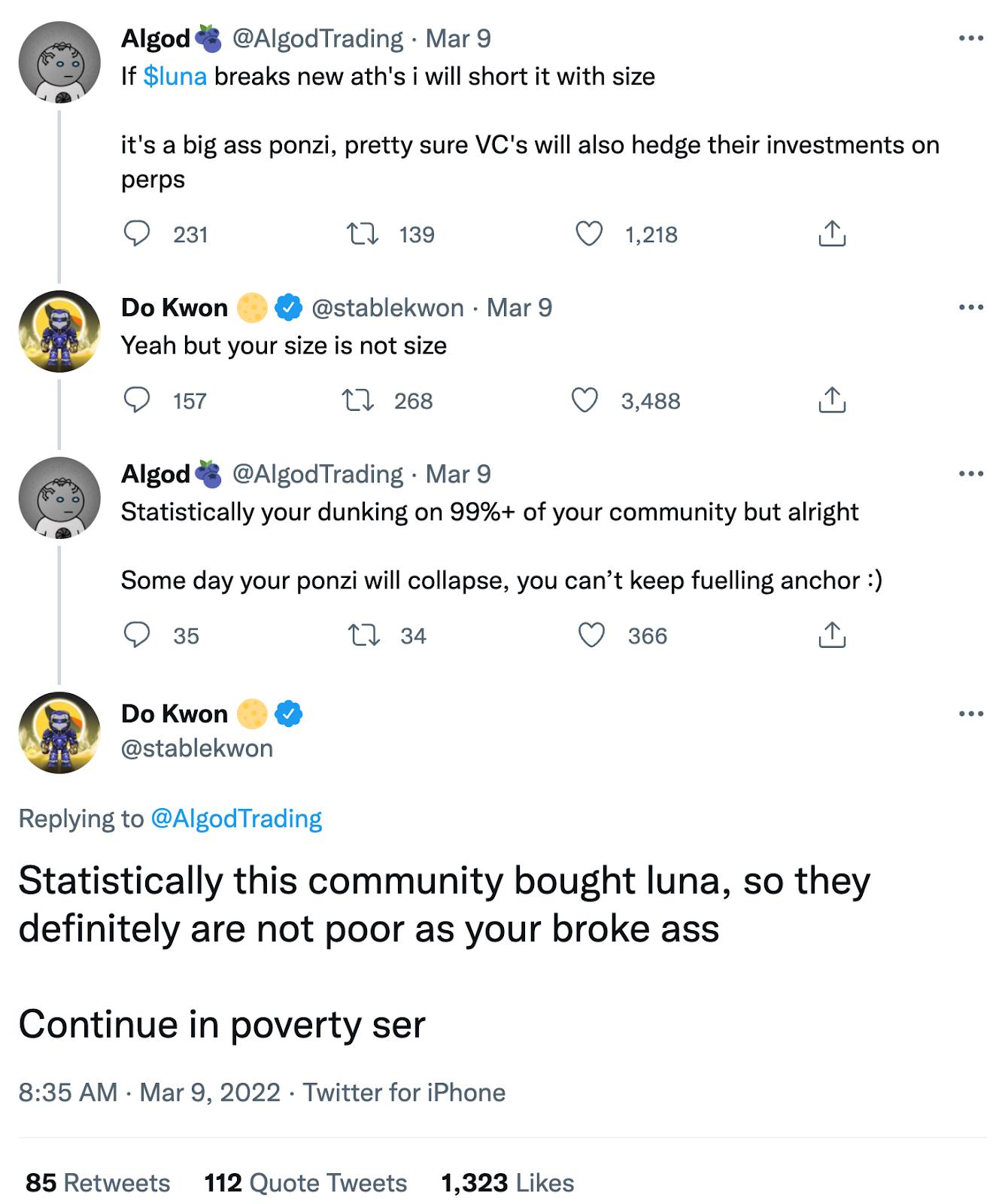Viewport: 1008px width, 1204px height.
Task: Reply to 'Yeah but your size is not size'
Action: (x=137, y=400)
